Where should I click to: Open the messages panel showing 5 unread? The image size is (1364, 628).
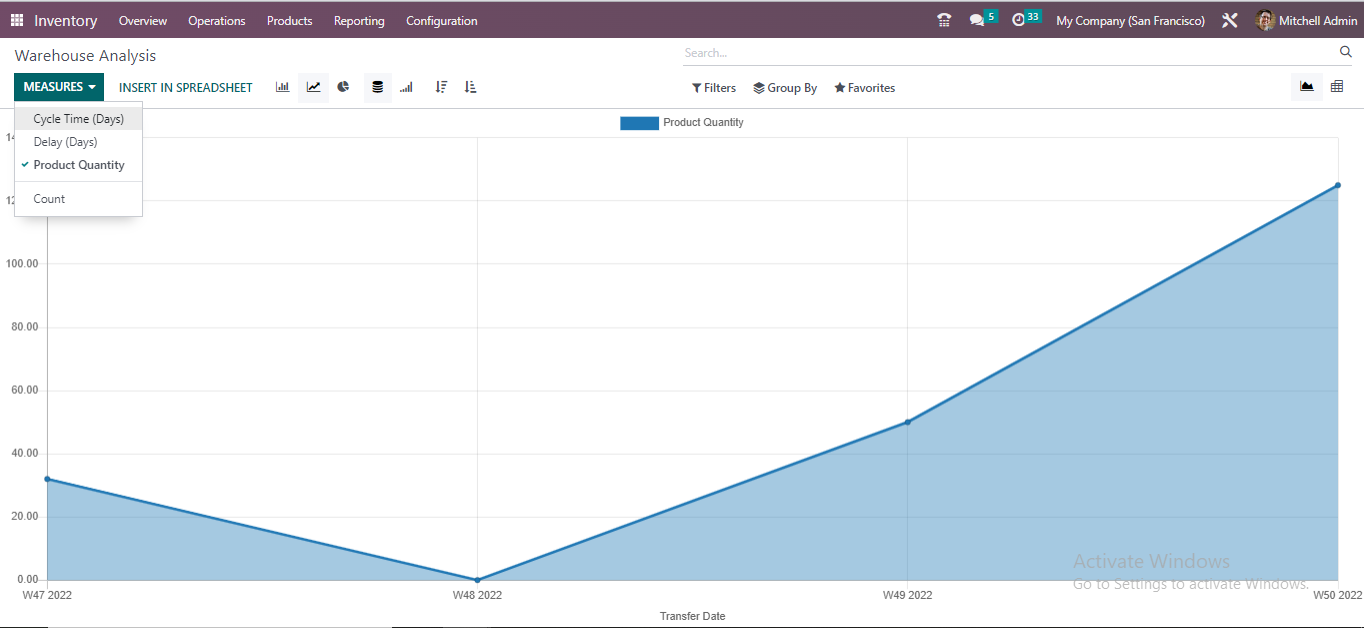coord(976,18)
